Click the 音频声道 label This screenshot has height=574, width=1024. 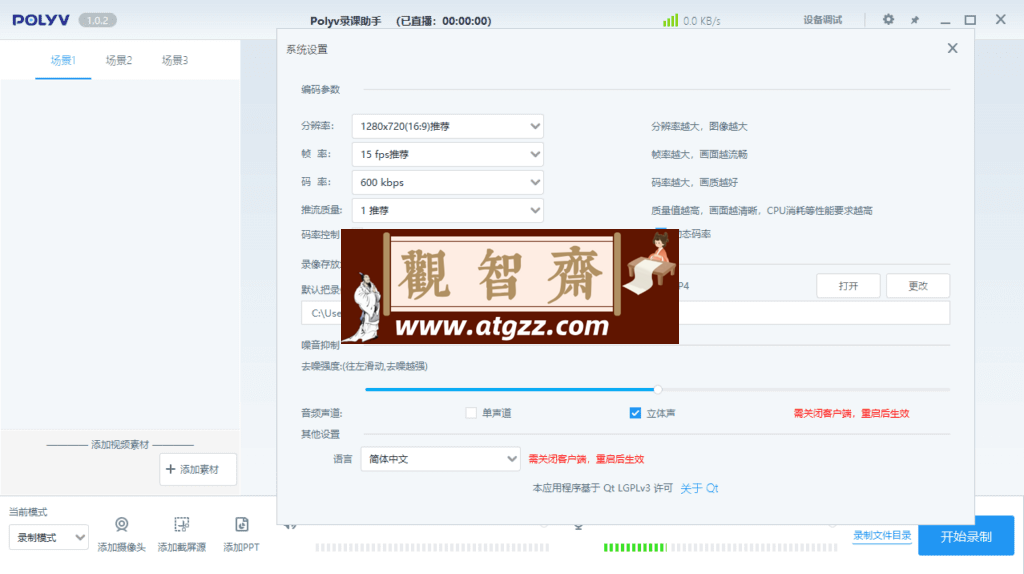tap(321, 413)
